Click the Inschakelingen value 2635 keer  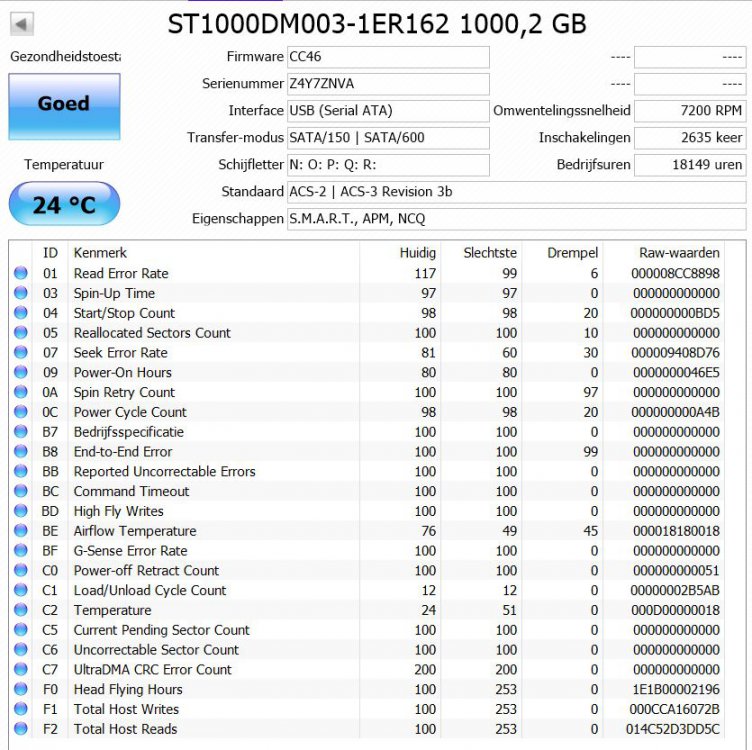point(690,138)
